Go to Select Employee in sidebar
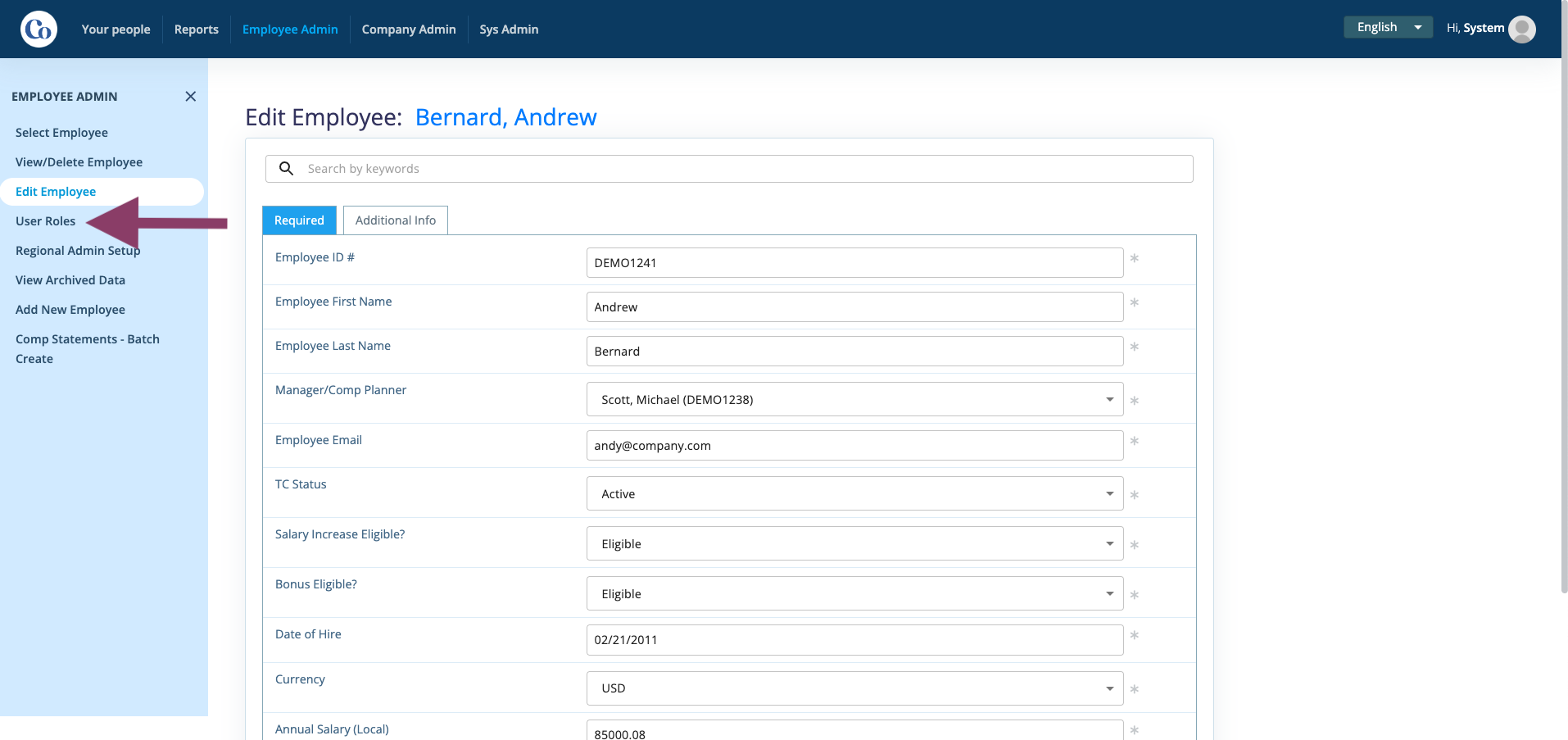Screen dimensions: 1568x740 (x=61, y=133)
